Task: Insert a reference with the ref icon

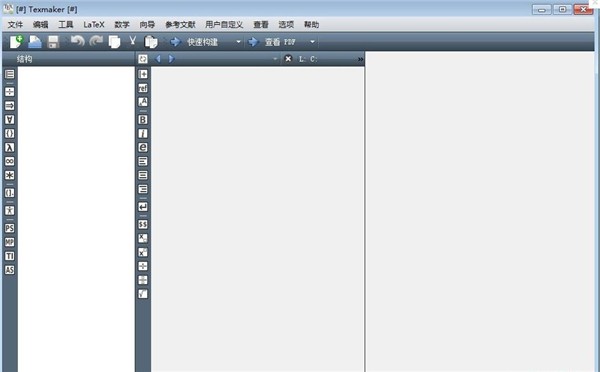Action: click(143, 88)
